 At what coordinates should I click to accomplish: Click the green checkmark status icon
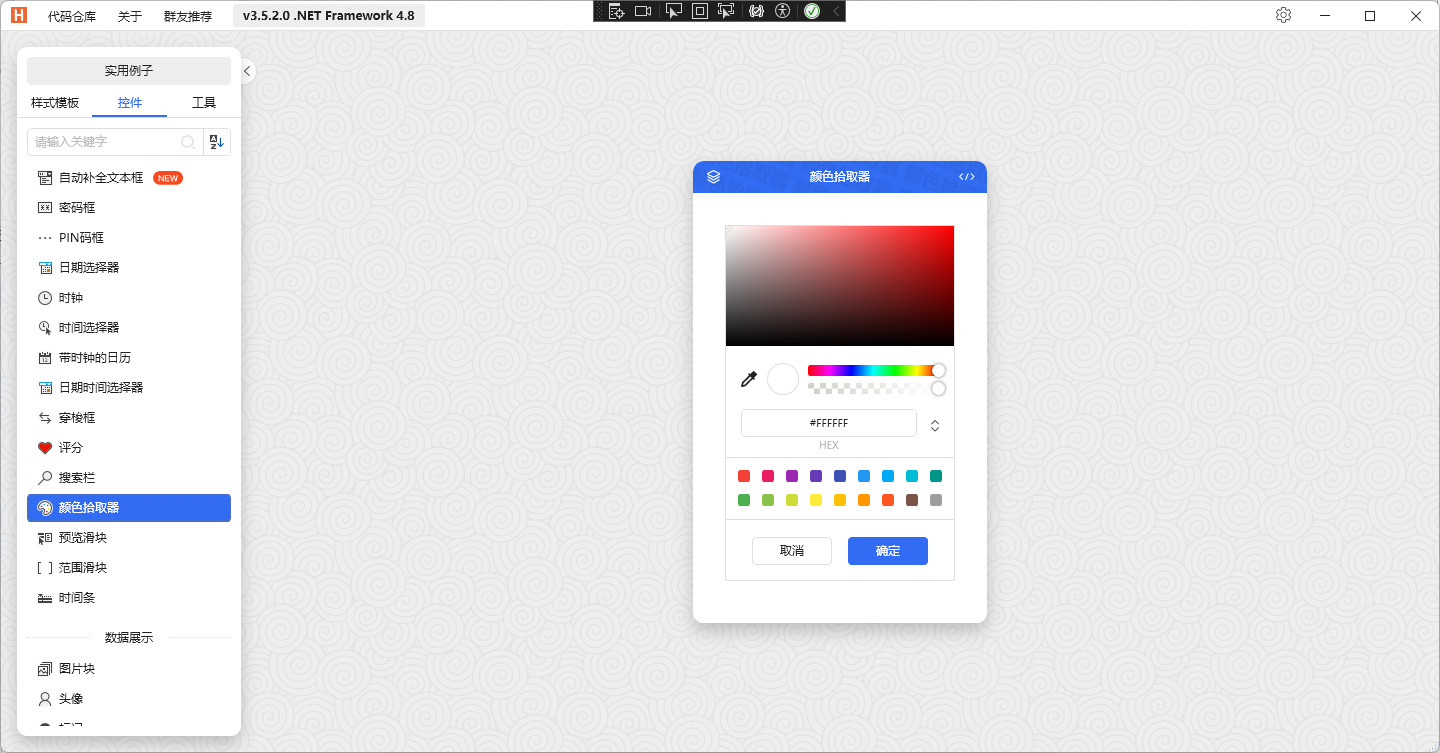(812, 11)
